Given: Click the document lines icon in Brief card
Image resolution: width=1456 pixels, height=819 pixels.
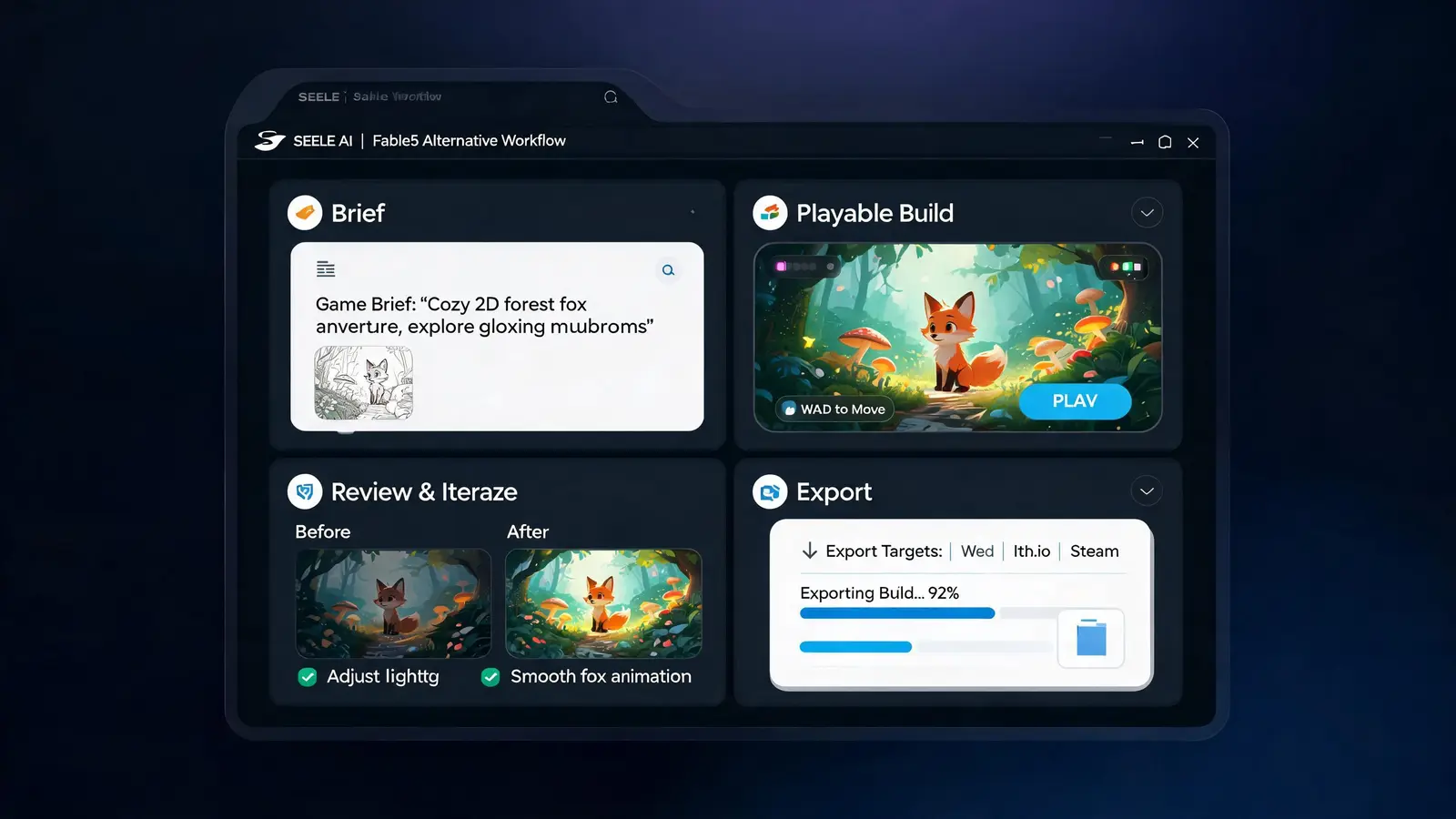Looking at the screenshot, I should [326, 268].
